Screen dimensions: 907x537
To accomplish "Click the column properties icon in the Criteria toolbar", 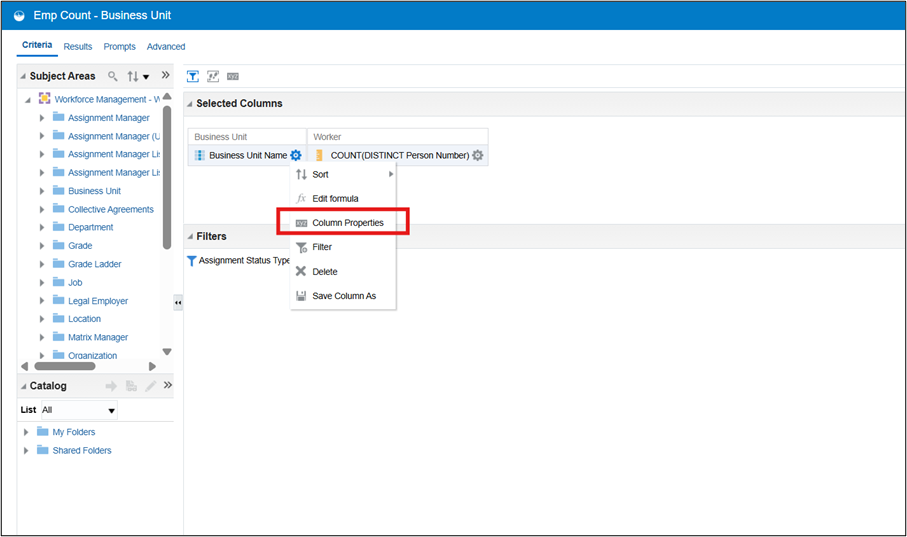I will [233, 76].
